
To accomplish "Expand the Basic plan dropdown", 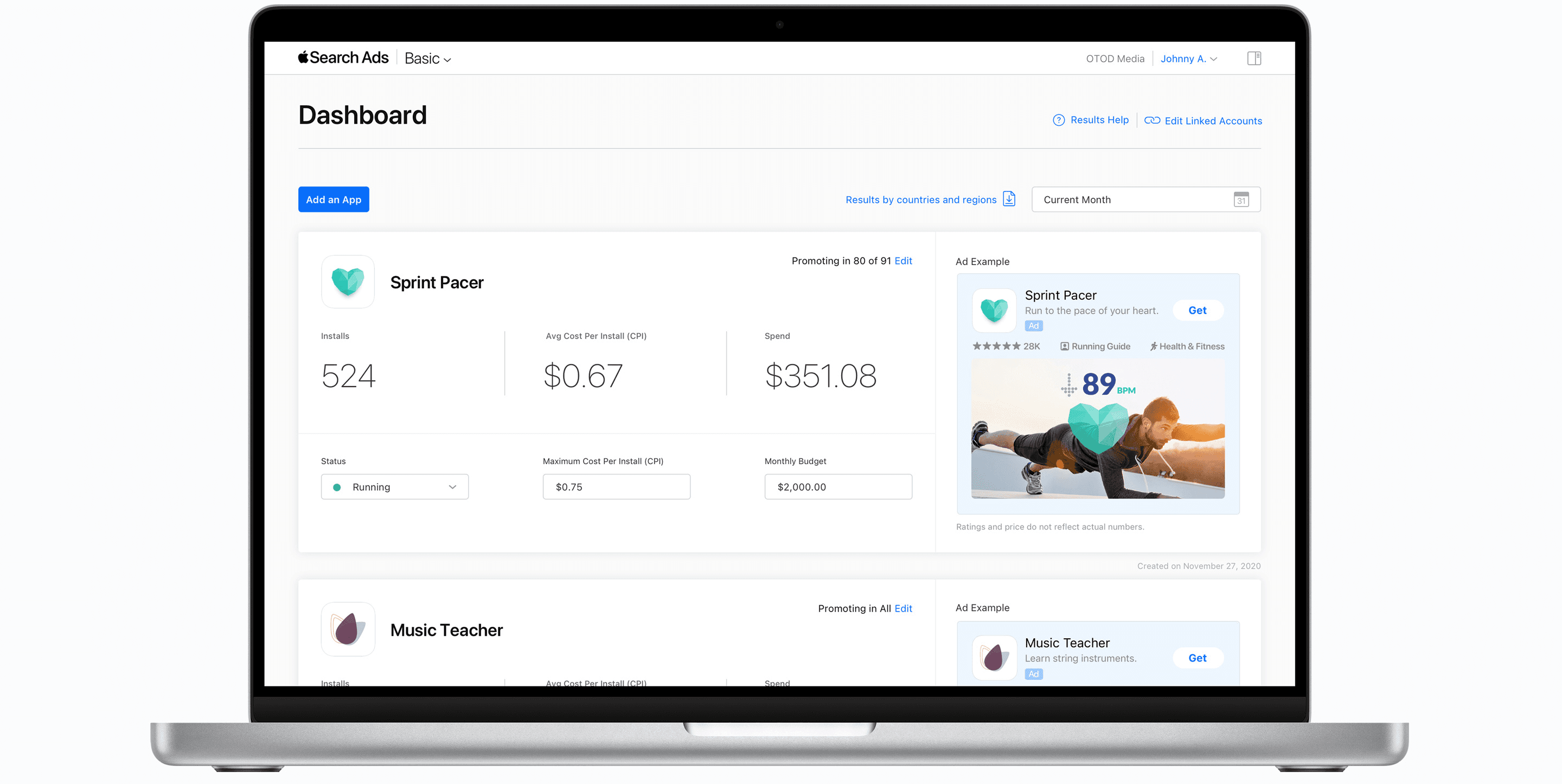I will [429, 58].
